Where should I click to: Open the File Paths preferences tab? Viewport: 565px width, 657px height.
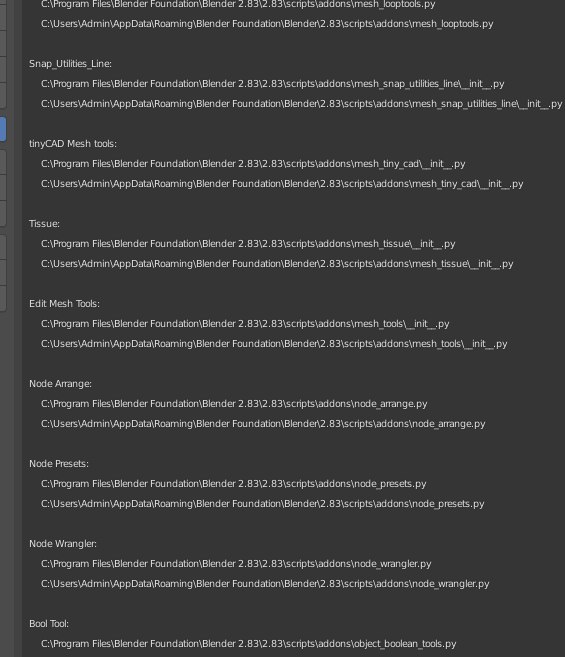tap(3, 298)
